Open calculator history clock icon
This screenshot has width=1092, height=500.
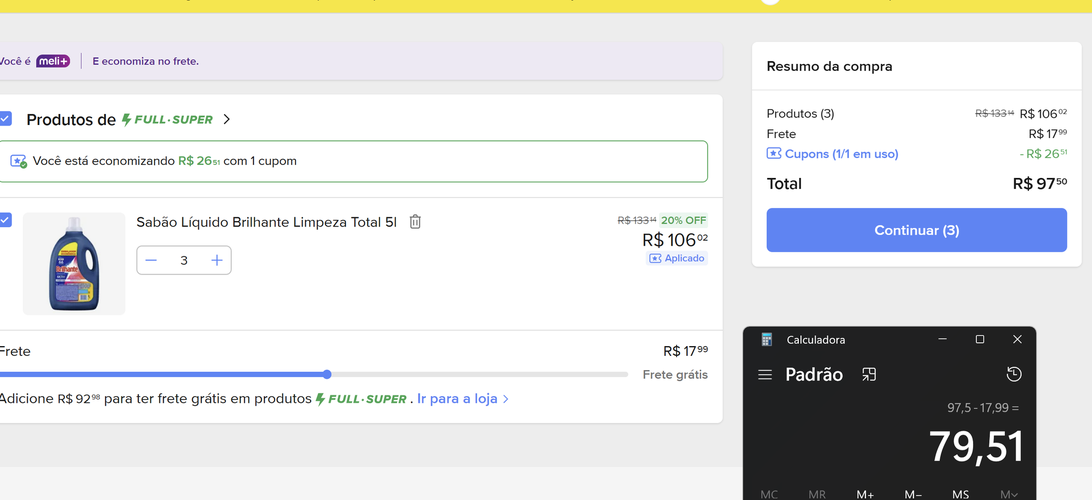coord(1014,375)
